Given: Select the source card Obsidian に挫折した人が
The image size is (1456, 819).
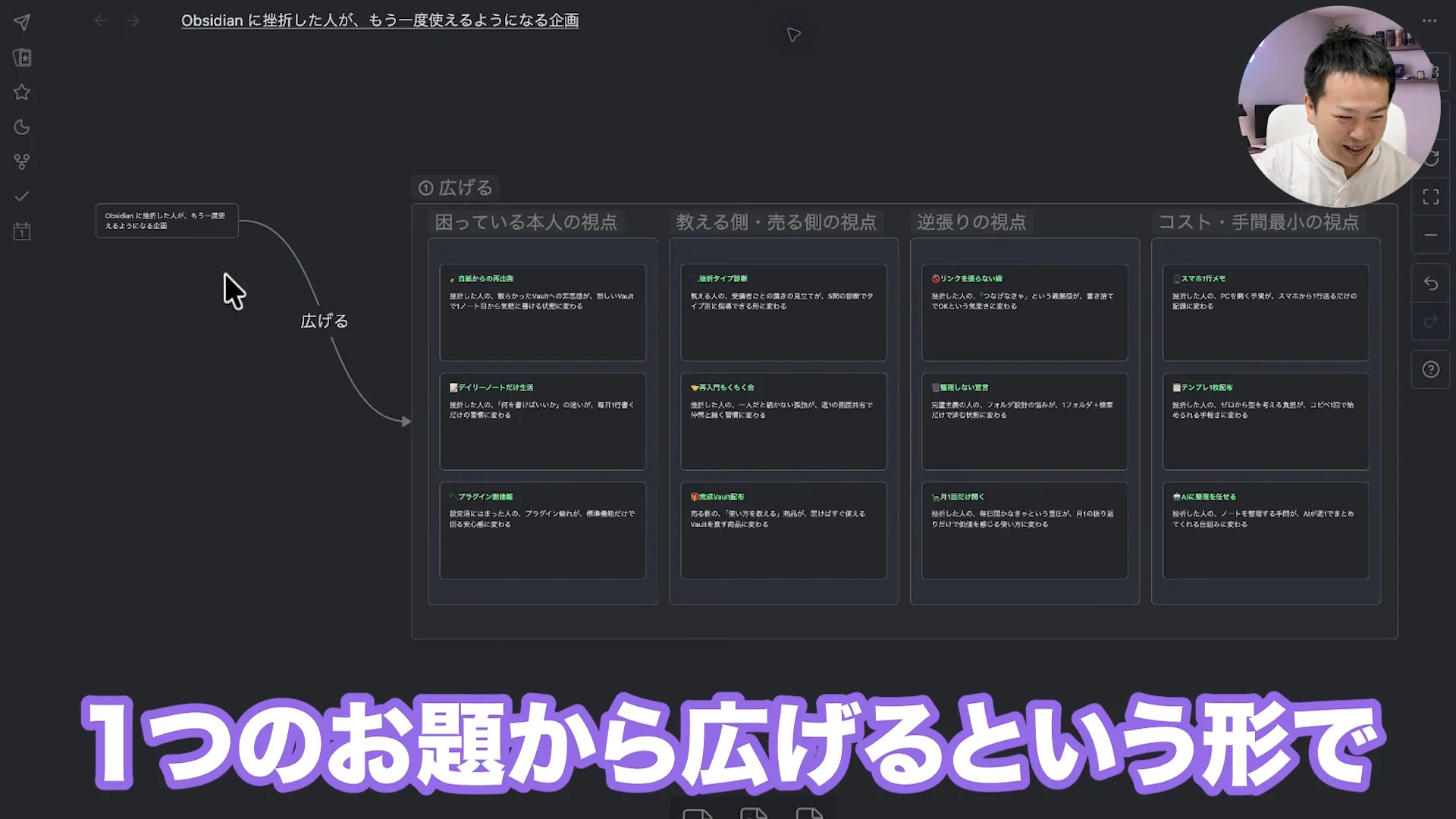Looking at the screenshot, I should (x=167, y=221).
